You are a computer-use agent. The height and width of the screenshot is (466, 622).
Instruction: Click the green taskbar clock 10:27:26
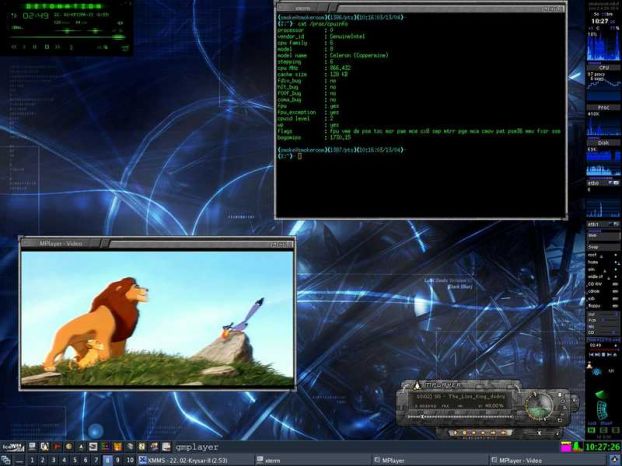(603, 447)
